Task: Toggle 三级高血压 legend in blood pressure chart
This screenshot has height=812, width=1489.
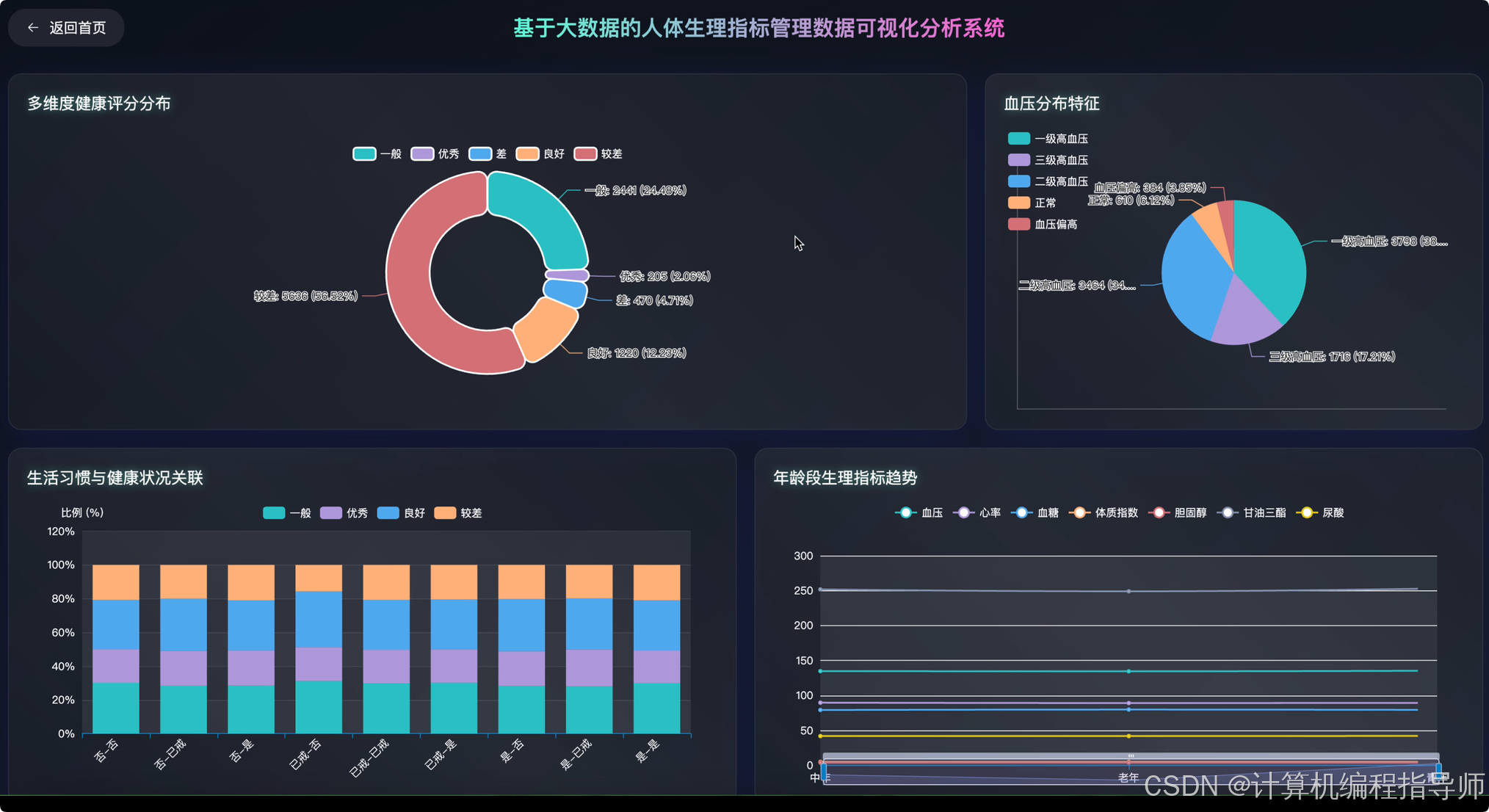Action: (1048, 160)
